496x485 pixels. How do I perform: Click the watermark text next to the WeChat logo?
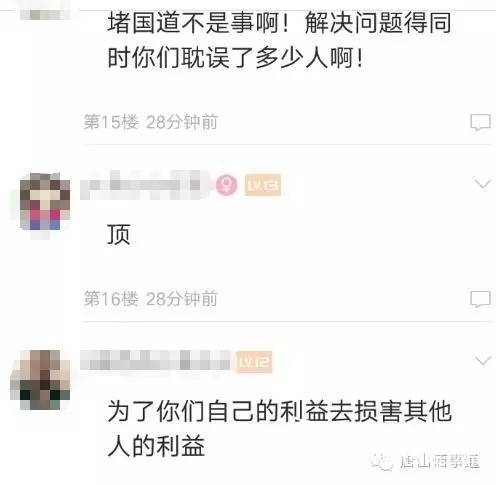(440, 462)
